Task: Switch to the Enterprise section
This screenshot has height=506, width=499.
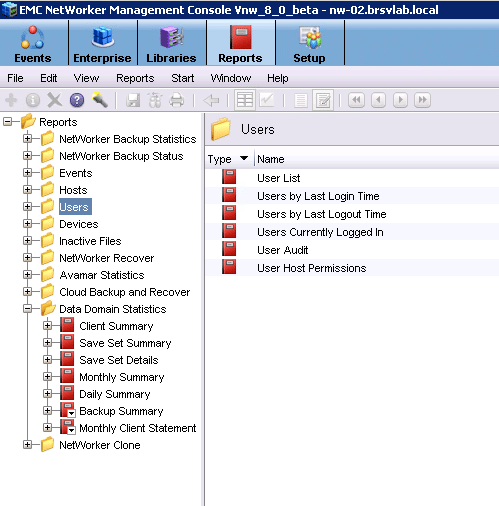Action: point(102,44)
